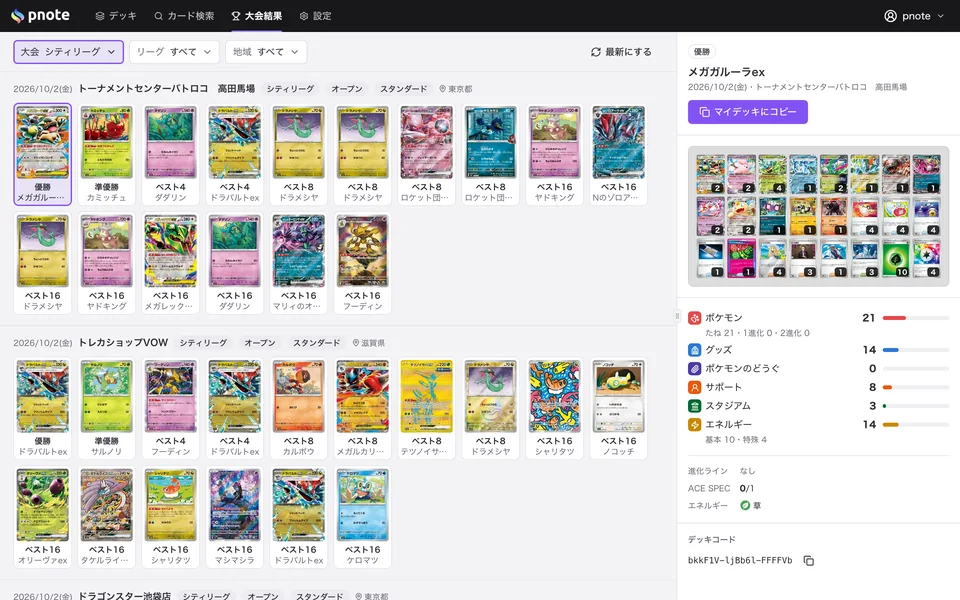Click the ポケモンのどうぐ category icon
This screenshot has width=960, height=600.
click(x=694, y=369)
